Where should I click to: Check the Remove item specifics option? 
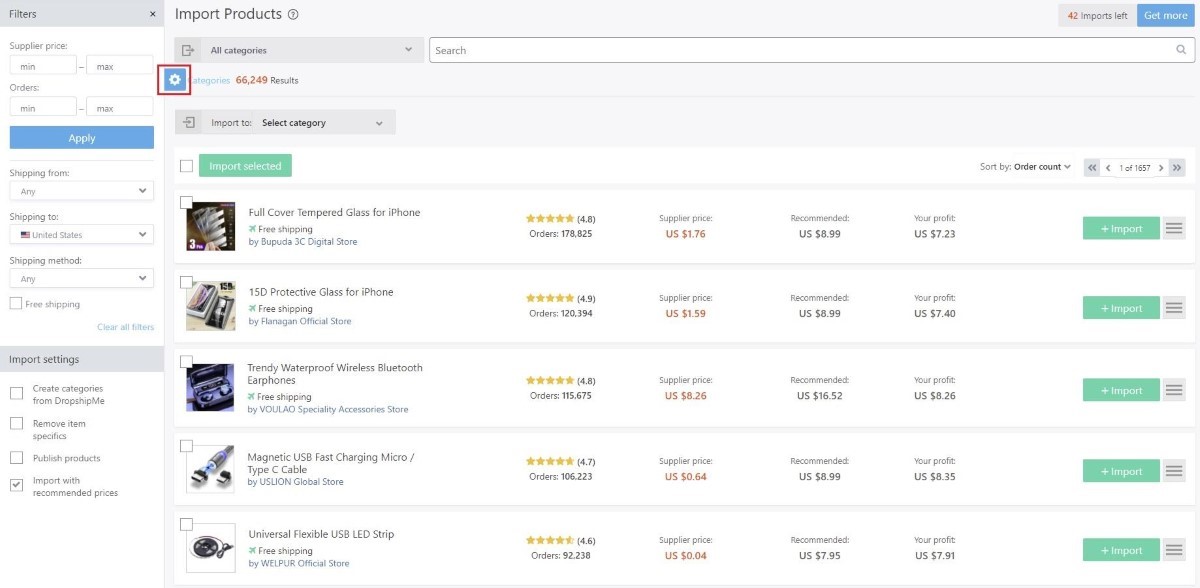point(16,424)
